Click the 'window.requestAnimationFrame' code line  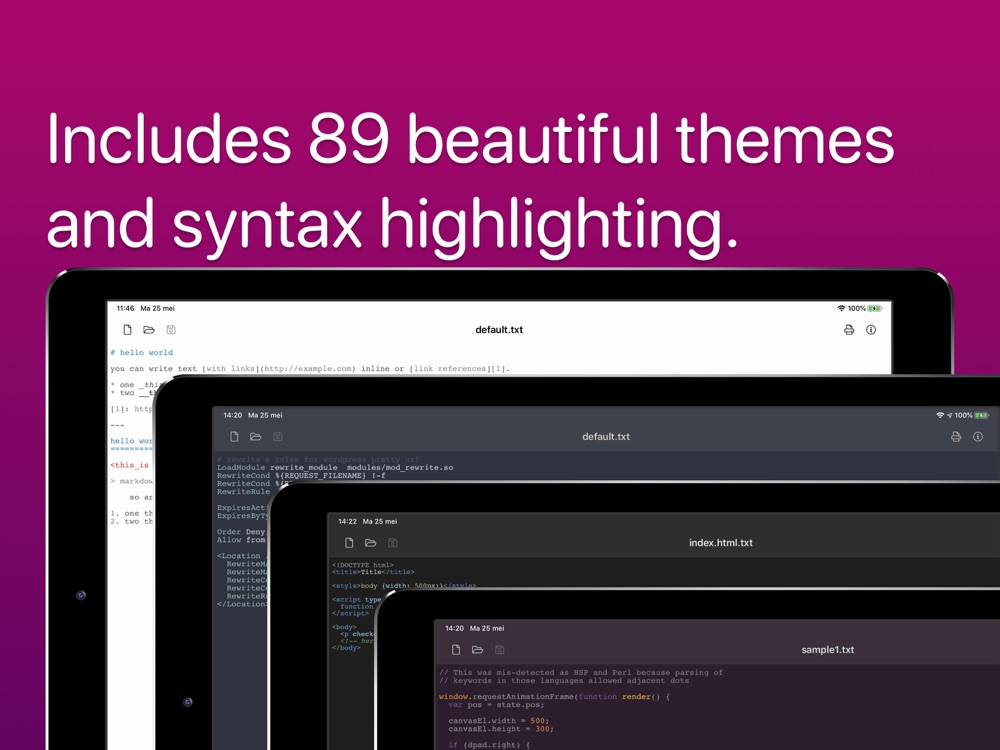tap(554, 696)
